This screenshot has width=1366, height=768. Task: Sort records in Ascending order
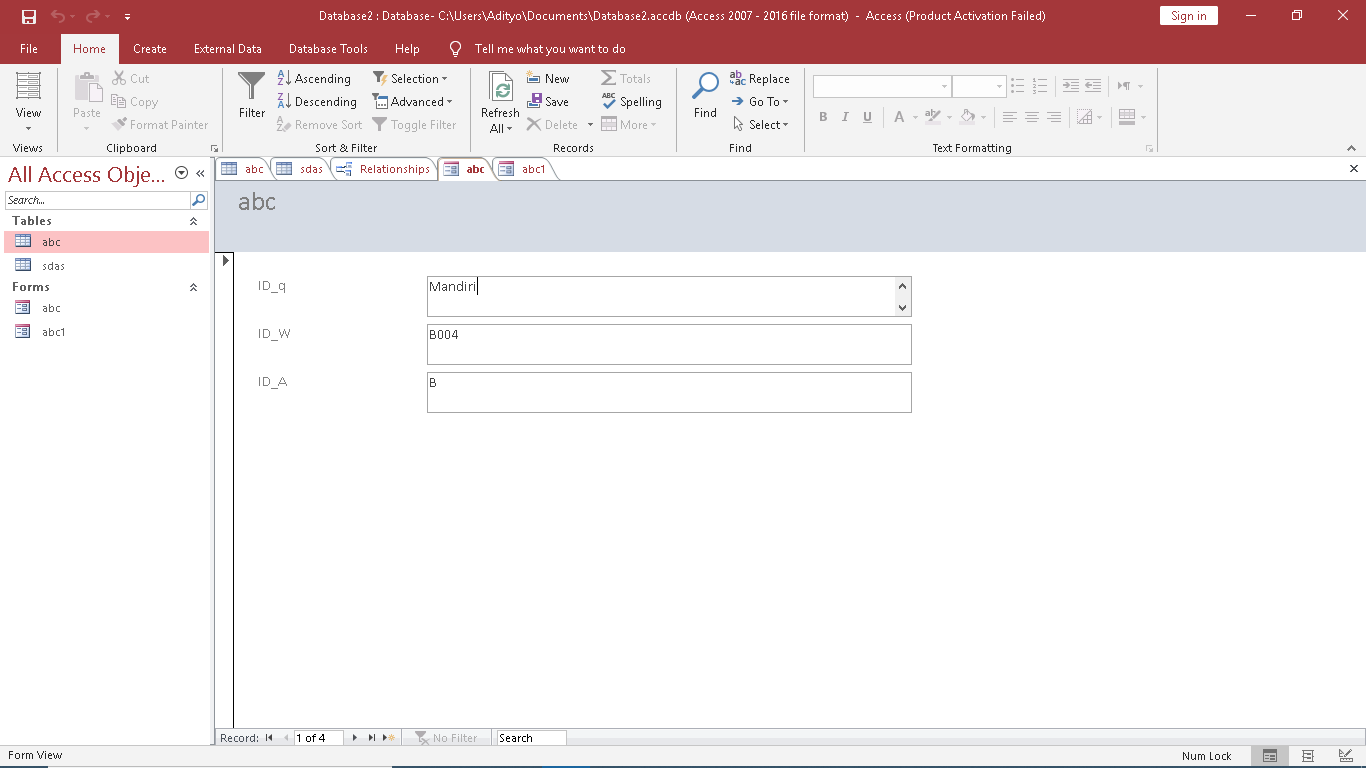[314, 79]
